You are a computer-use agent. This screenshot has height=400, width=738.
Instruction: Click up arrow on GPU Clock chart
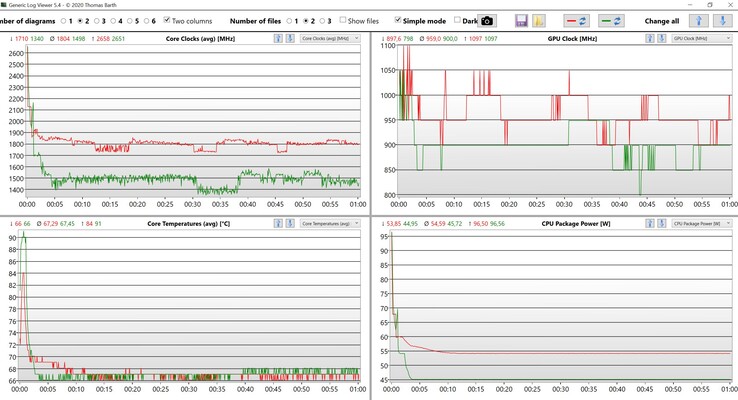pos(650,39)
